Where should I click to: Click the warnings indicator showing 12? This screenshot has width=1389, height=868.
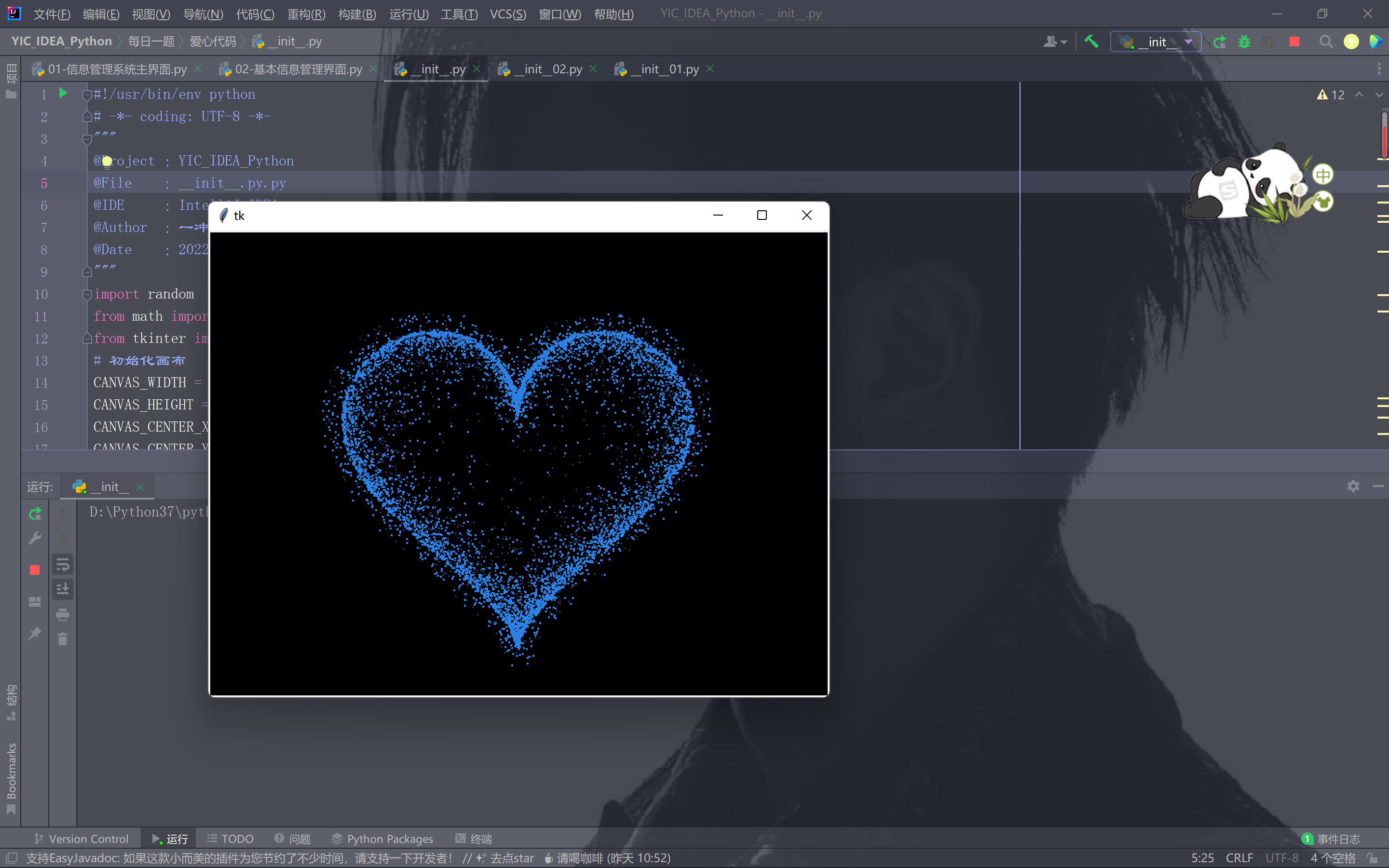[1331, 95]
